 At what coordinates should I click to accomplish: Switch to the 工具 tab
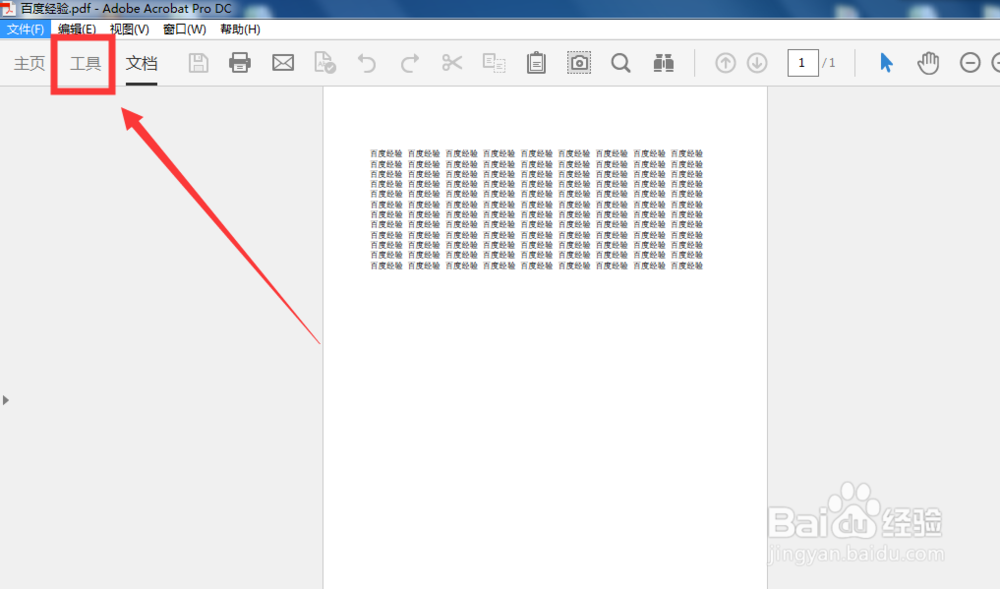85,63
